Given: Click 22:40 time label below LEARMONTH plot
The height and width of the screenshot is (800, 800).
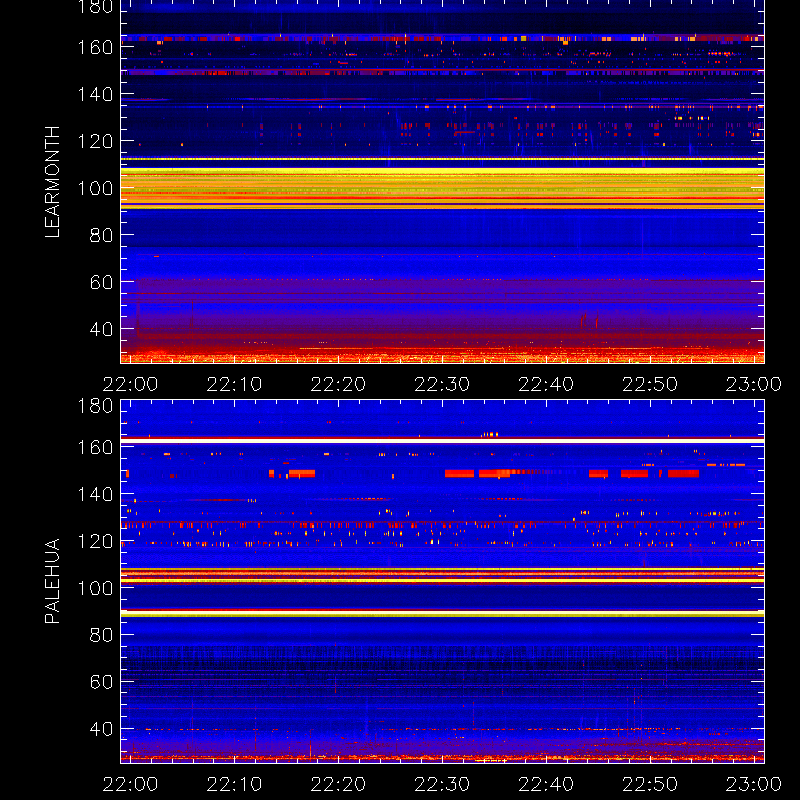Looking at the screenshot, I should coord(546,384).
